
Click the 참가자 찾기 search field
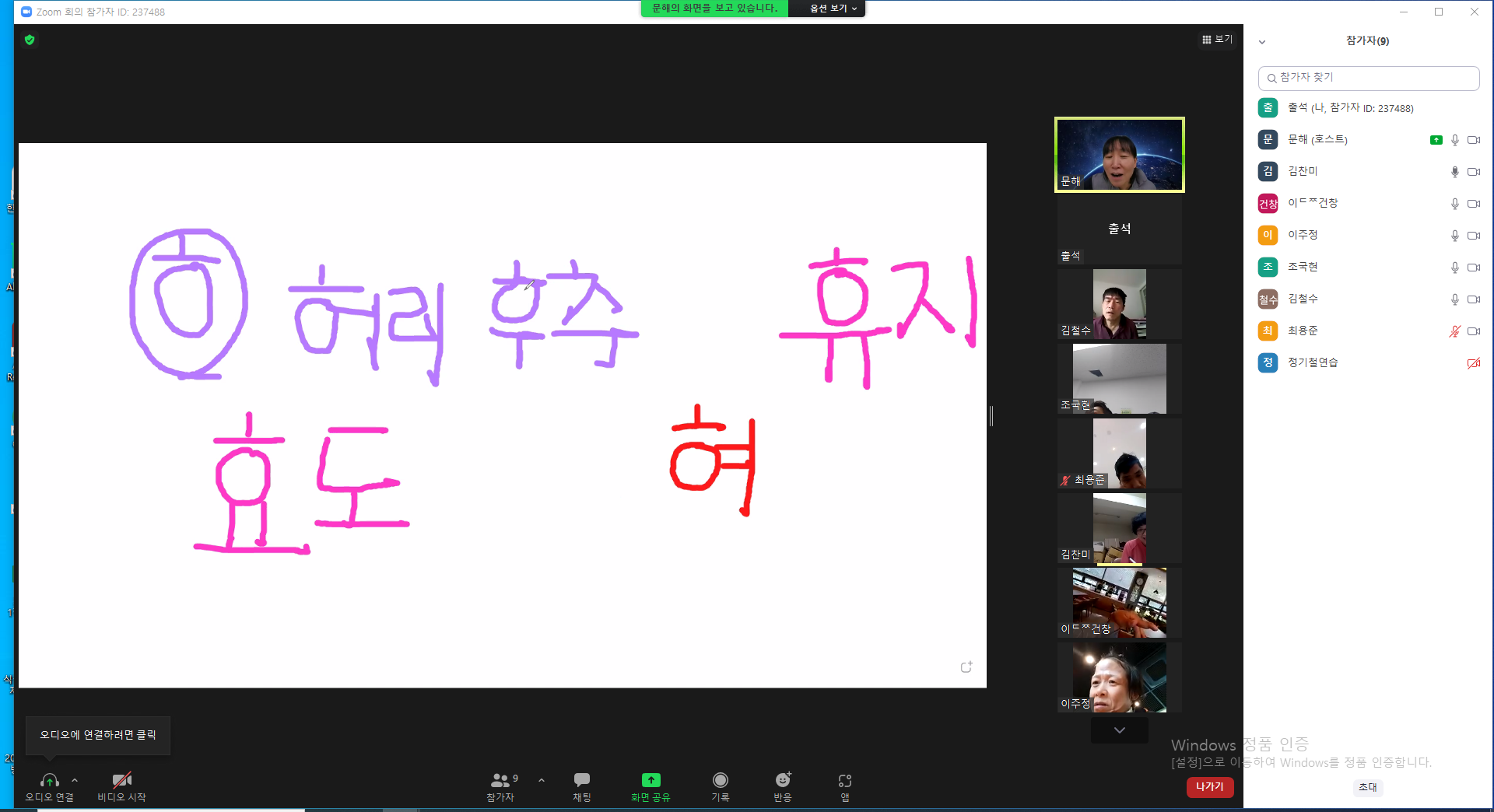1369,78
